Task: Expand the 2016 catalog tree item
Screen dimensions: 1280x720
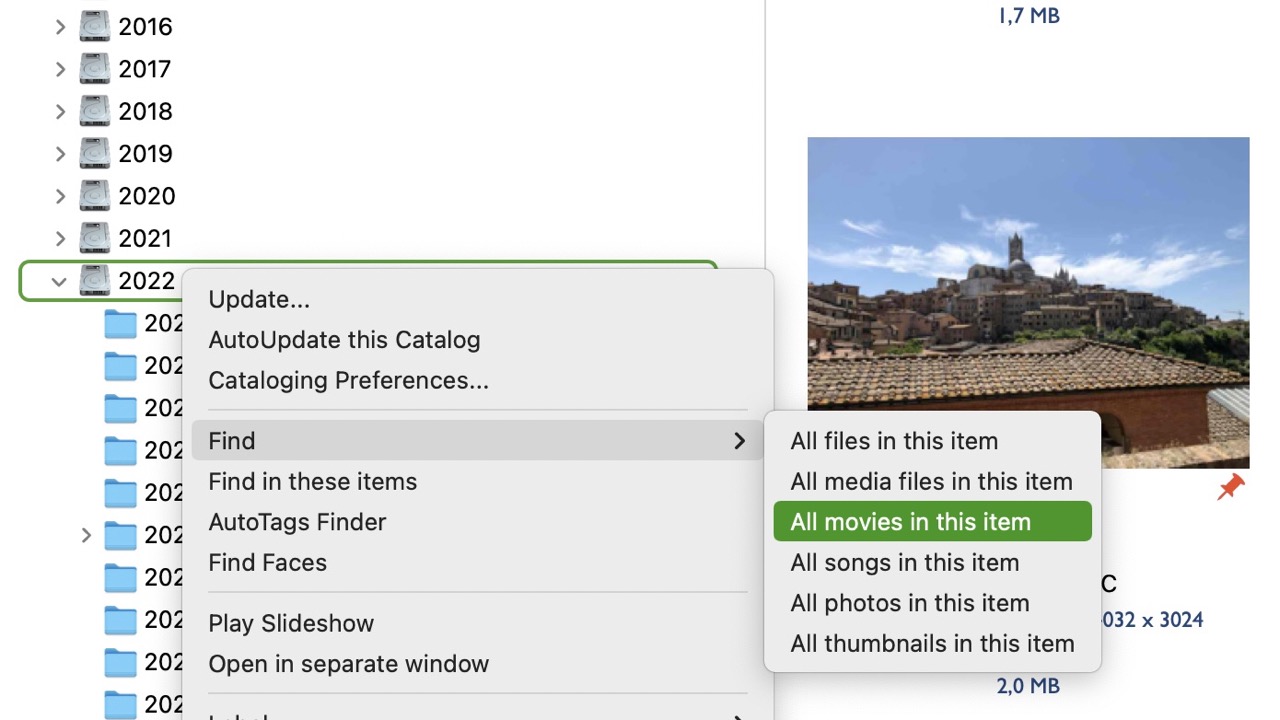Action: click(60, 27)
